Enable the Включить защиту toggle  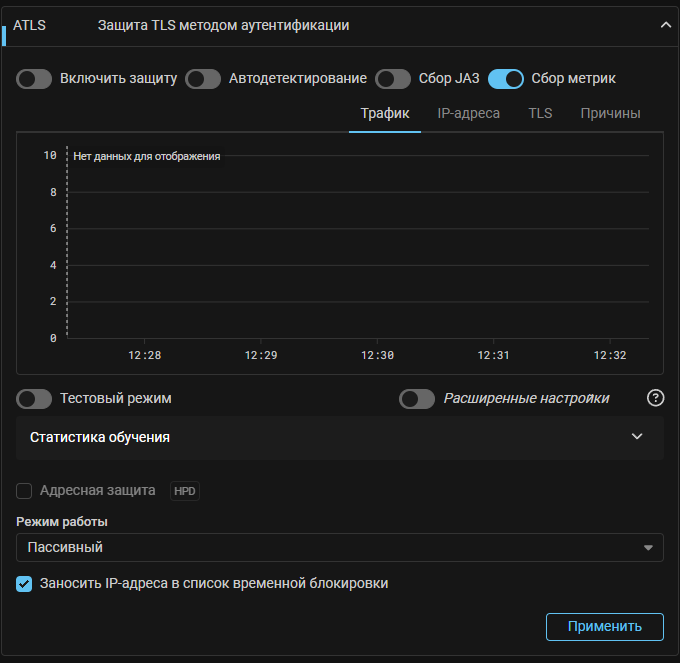pyautogui.click(x=34, y=79)
